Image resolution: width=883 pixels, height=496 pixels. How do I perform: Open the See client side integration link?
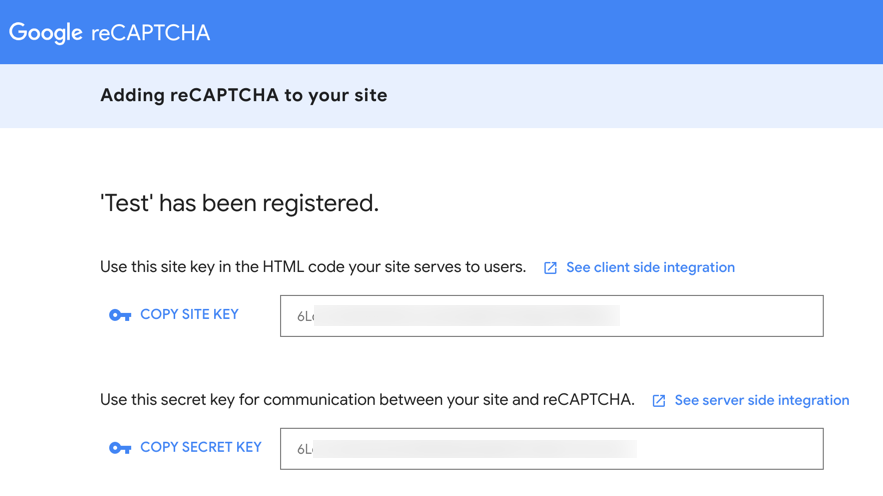click(650, 267)
